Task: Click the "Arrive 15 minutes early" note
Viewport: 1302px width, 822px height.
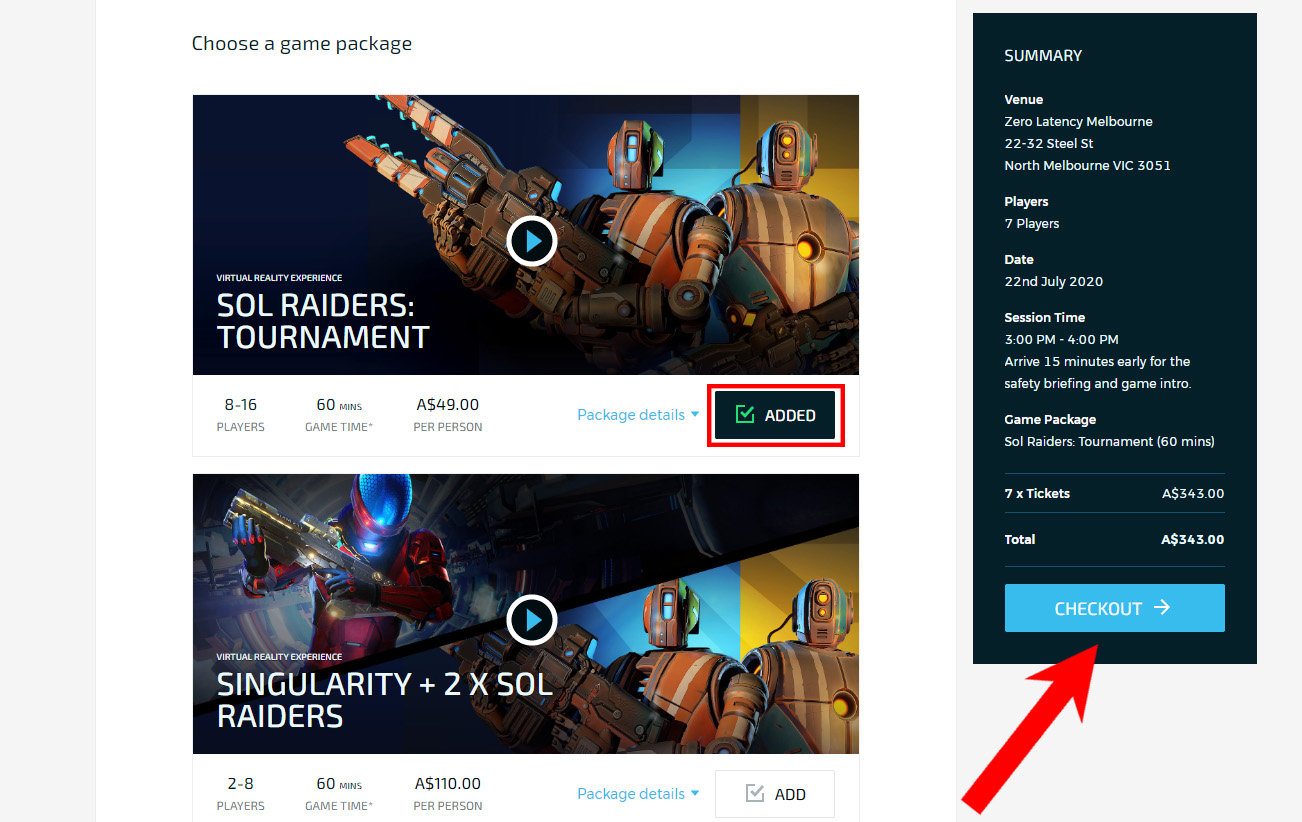Action: 1098,373
